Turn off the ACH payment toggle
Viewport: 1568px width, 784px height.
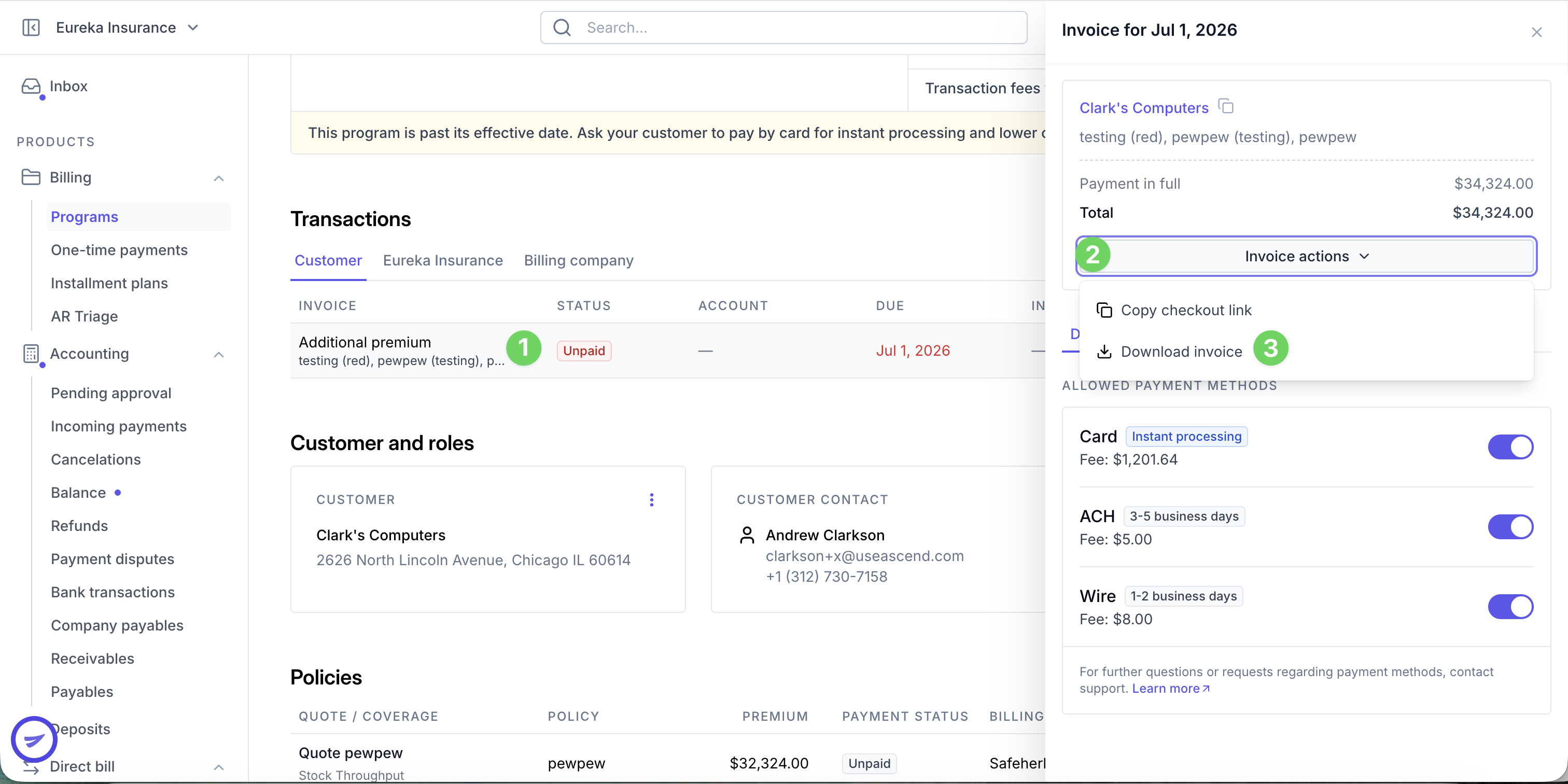point(1510,527)
